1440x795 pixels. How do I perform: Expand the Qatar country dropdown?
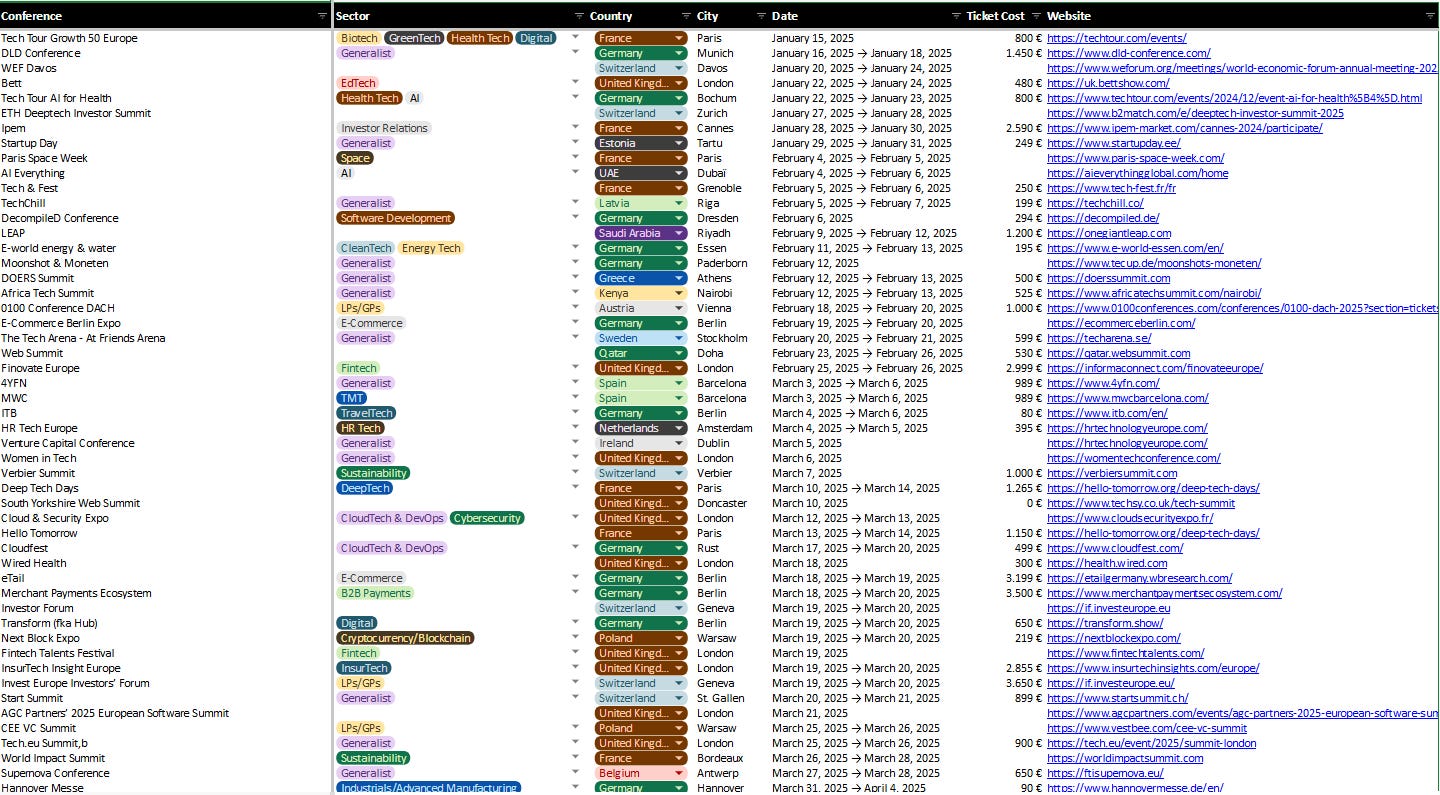[x=679, y=353]
